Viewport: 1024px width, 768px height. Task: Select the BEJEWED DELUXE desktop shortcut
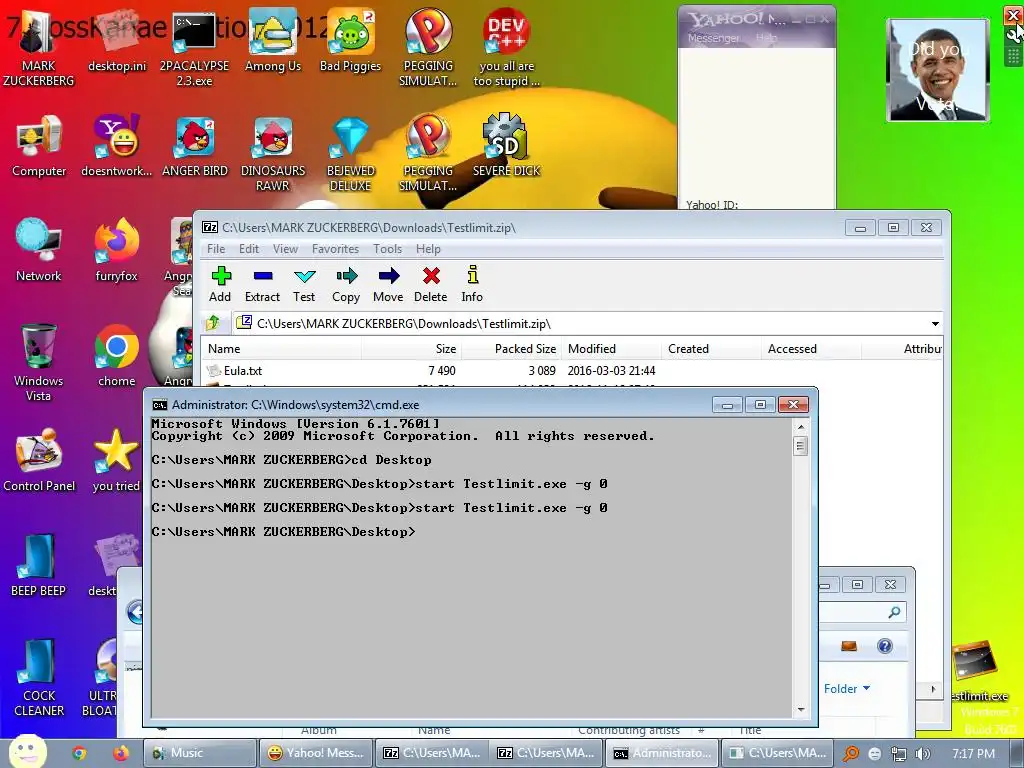(351, 153)
